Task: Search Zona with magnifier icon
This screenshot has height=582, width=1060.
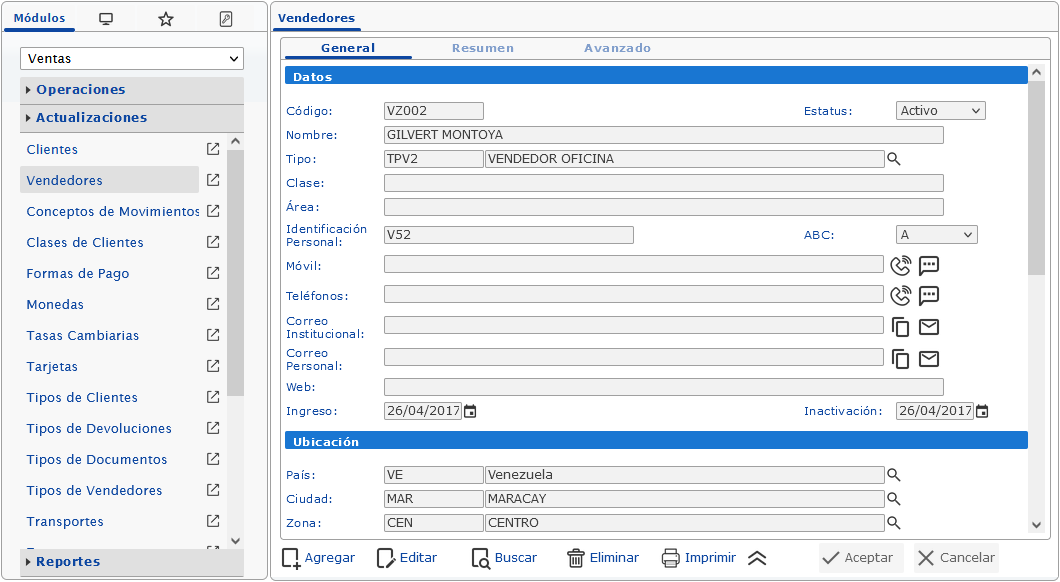Action: pos(894,523)
